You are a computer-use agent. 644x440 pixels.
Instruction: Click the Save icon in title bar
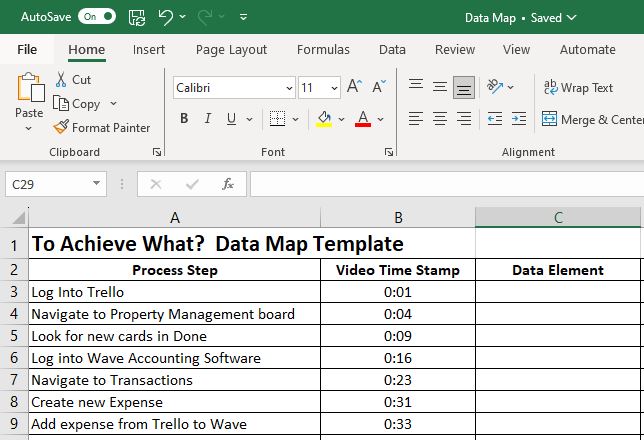pos(137,17)
